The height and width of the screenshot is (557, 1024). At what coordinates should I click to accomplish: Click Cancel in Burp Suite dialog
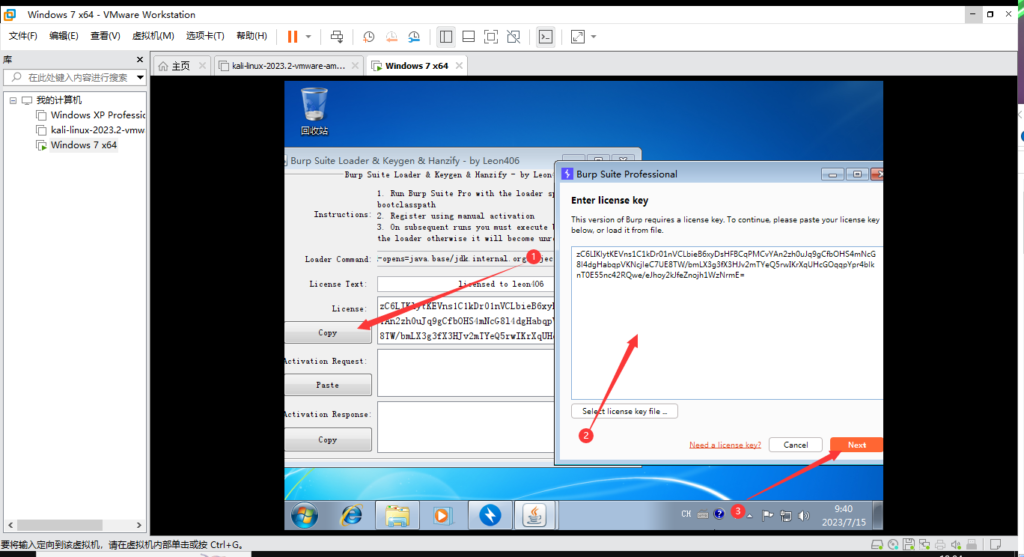pos(795,445)
